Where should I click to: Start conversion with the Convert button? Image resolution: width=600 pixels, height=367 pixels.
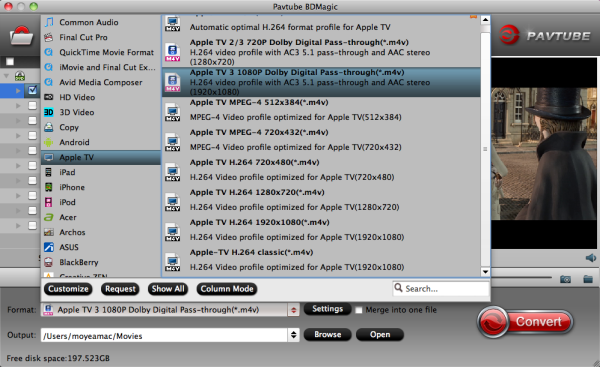526,321
